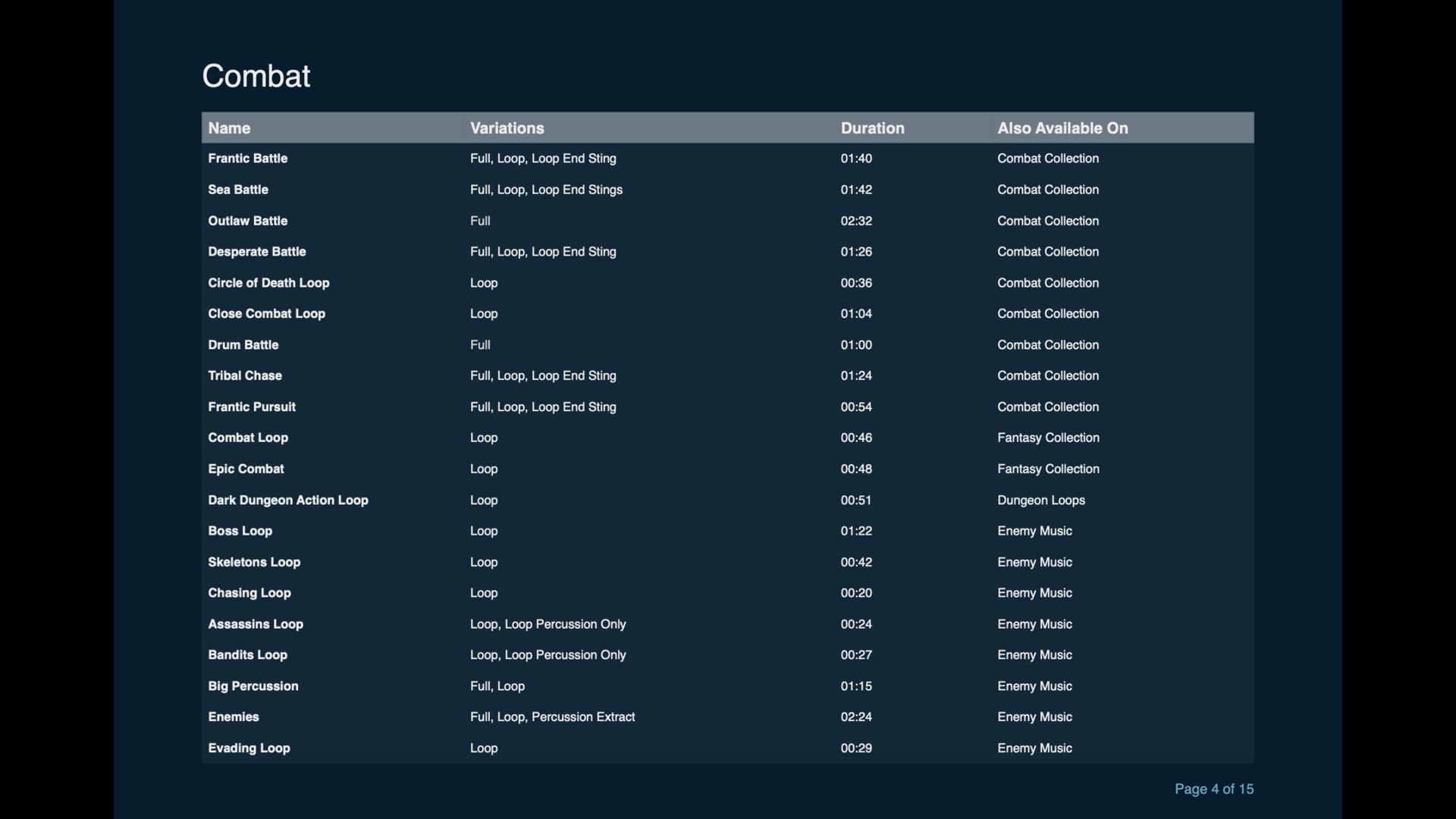Sort by Also Available On column
This screenshot has height=819, width=1456.
click(1062, 128)
